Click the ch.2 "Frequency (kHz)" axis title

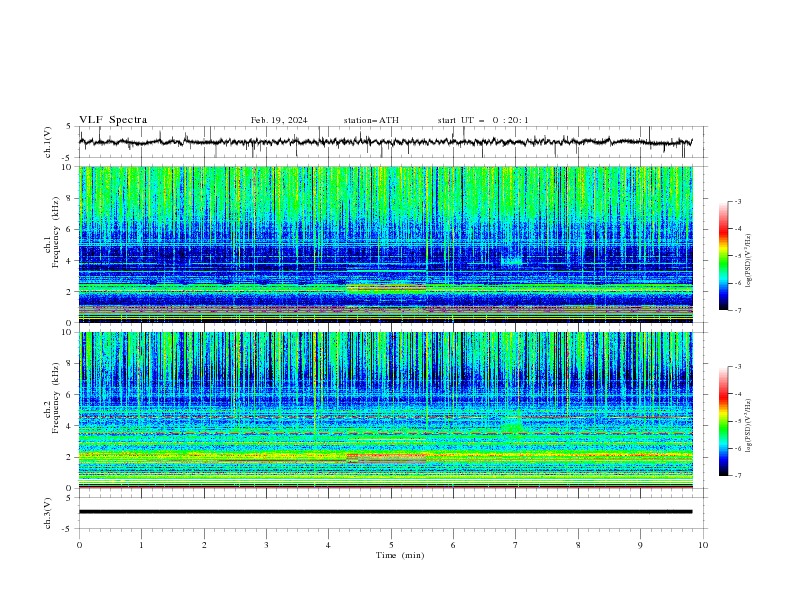click(x=56, y=398)
